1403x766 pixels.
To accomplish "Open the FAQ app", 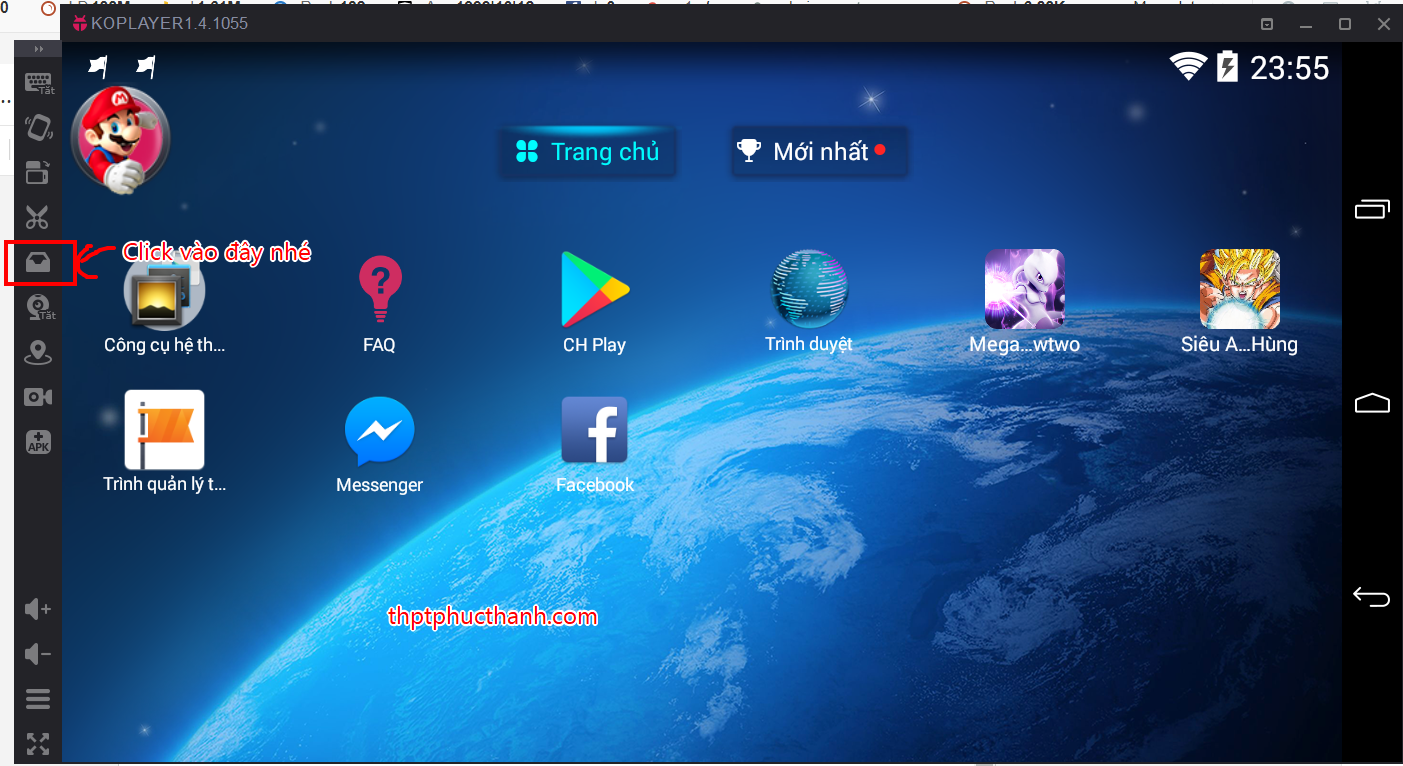I will 380,303.
